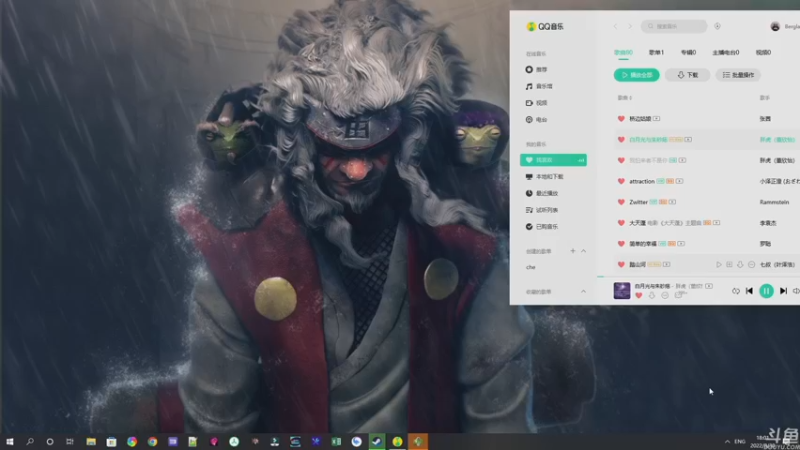Open MV icon next to 大天蓬 song
This screenshot has height=450, width=800.
[x=716, y=223]
